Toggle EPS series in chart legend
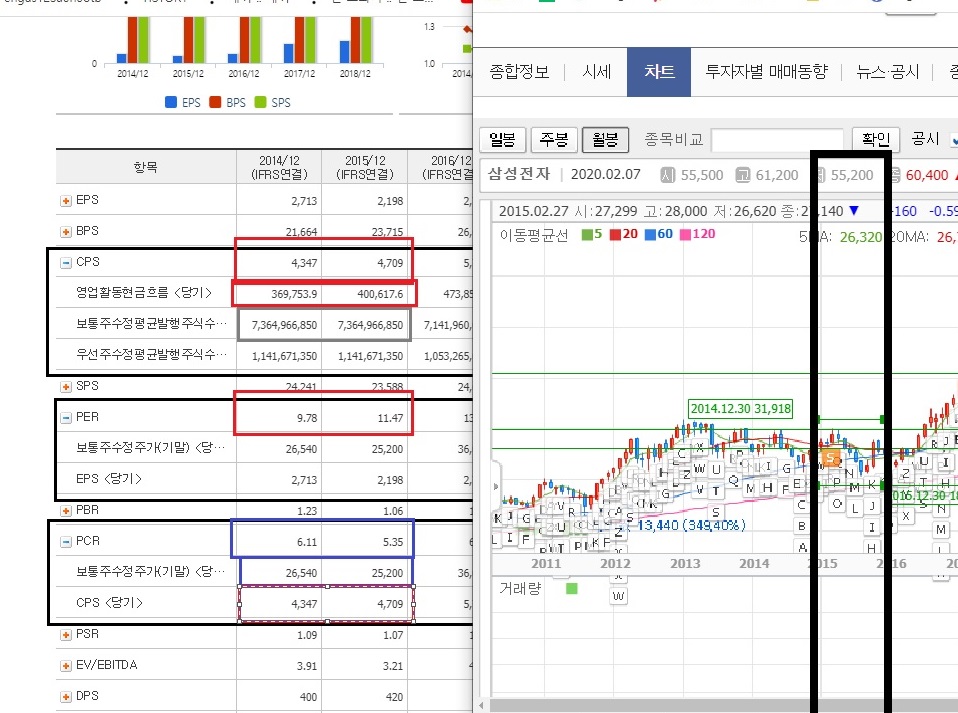 pos(183,103)
